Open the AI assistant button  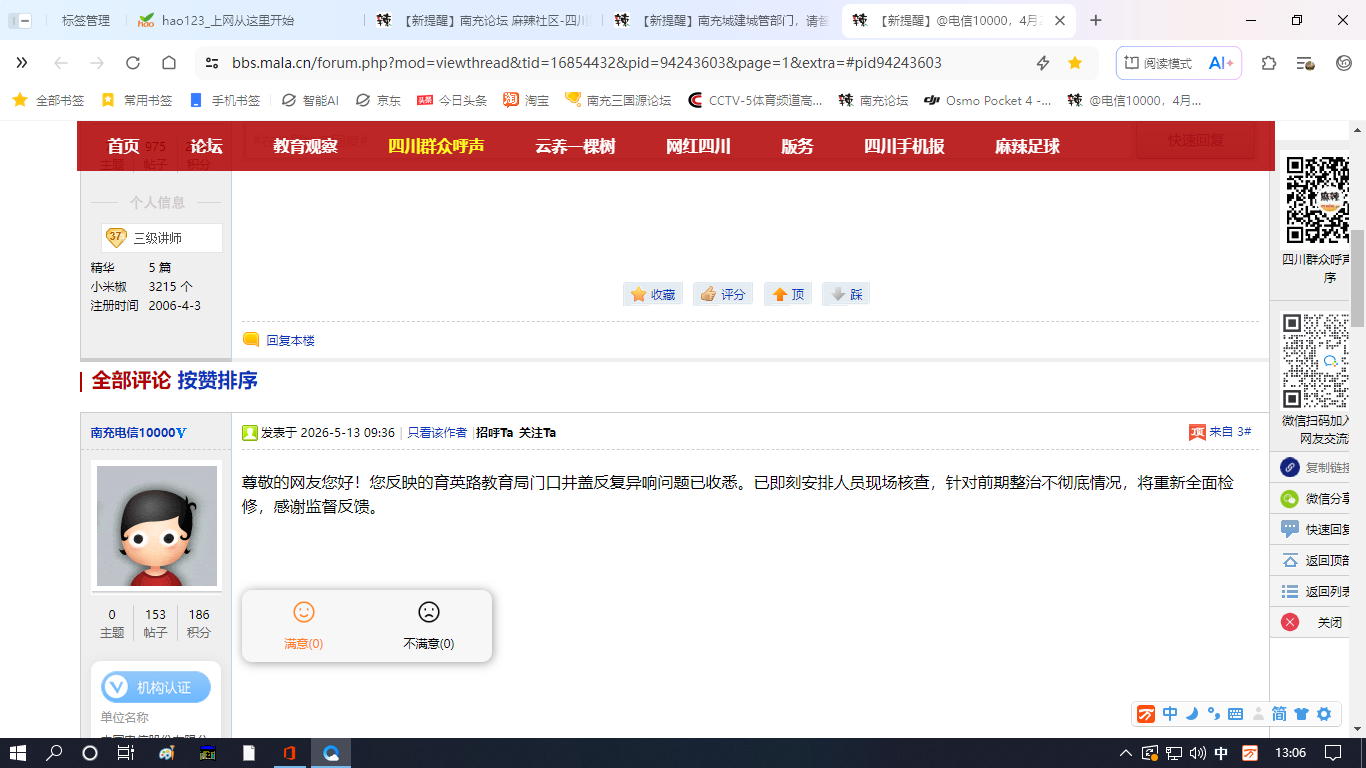point(1221,63)
